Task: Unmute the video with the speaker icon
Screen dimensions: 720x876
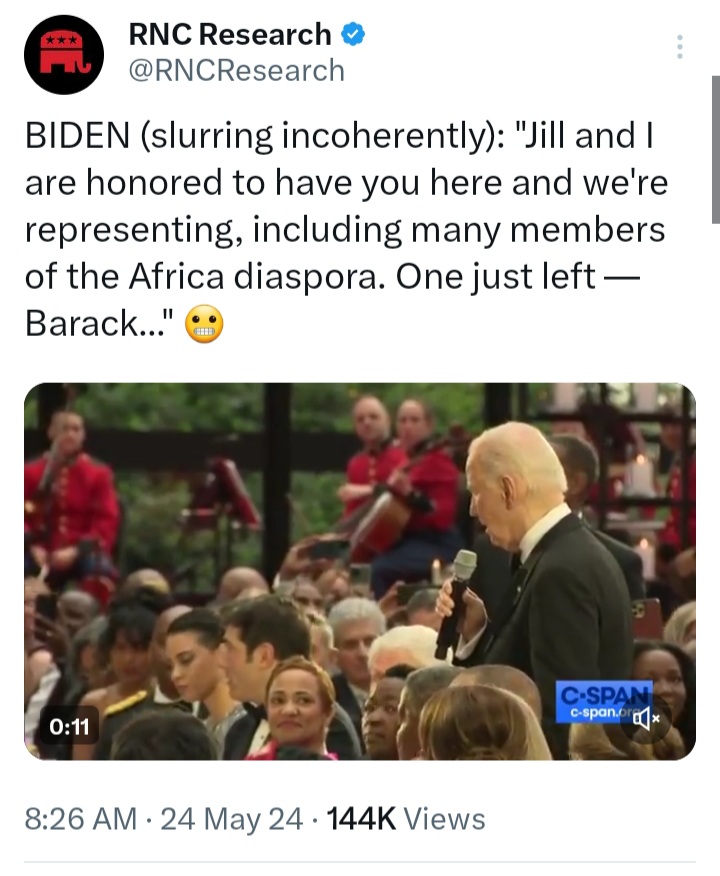Action: (646, 718)
